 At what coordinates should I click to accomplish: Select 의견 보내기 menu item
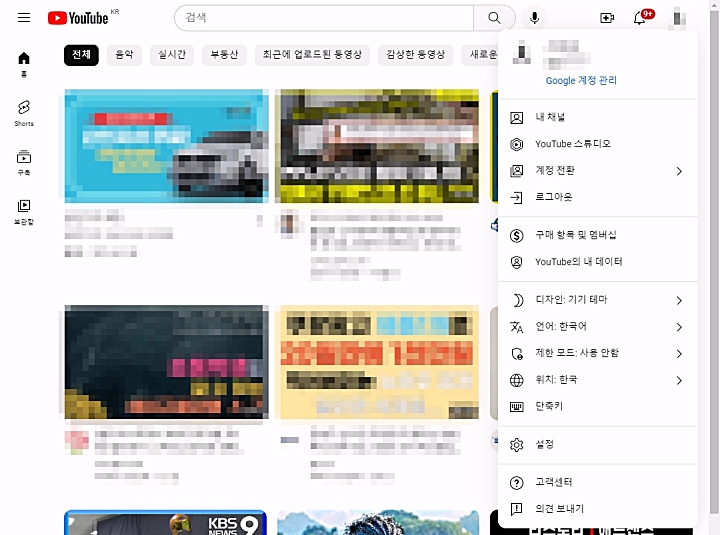pyautogui.click(x=598, y=509)
